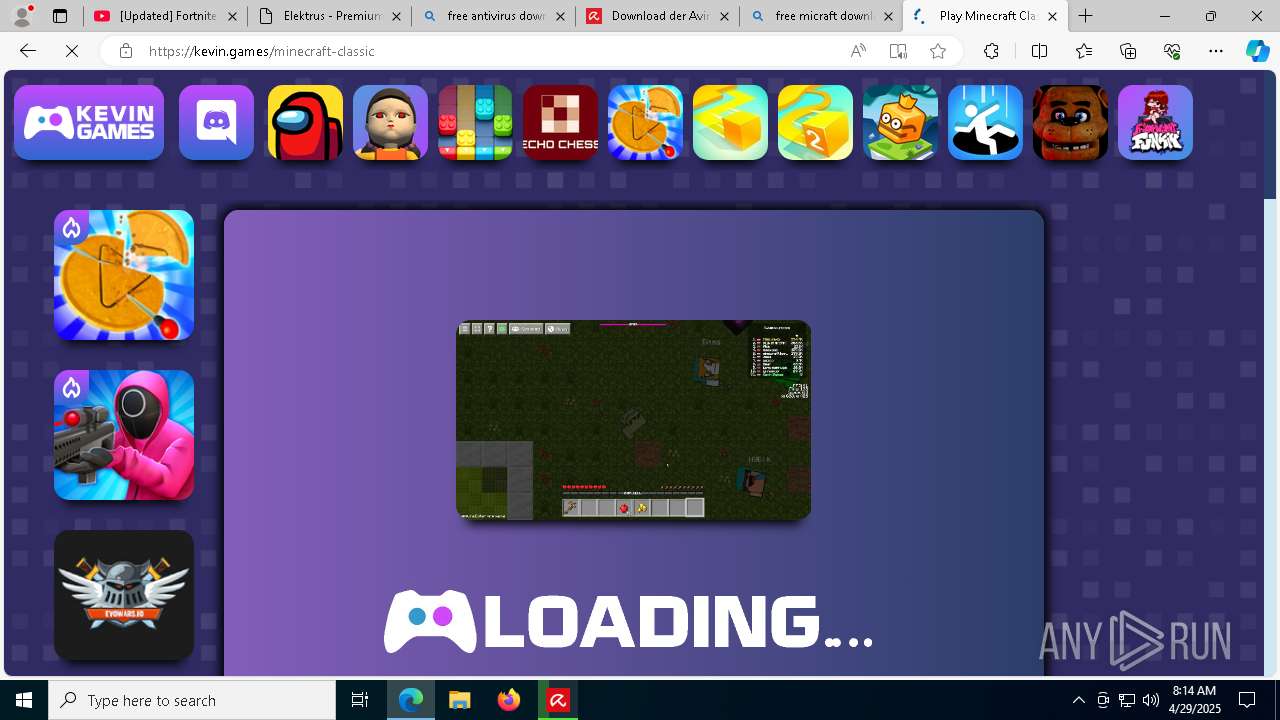Open a new browser tab
This screenshot has height=720, width=1280.
[x=1085, y=16]
